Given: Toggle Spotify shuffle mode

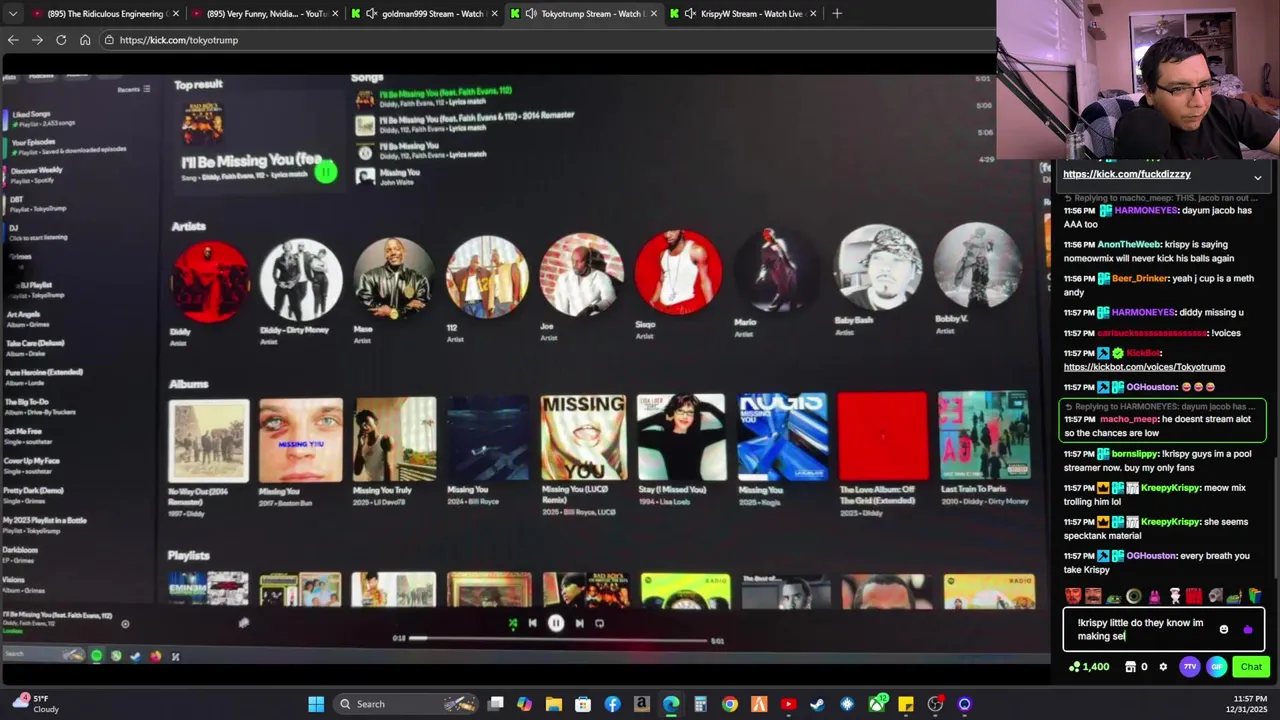Looking at the screenshot, I should [x=513, y=623].
